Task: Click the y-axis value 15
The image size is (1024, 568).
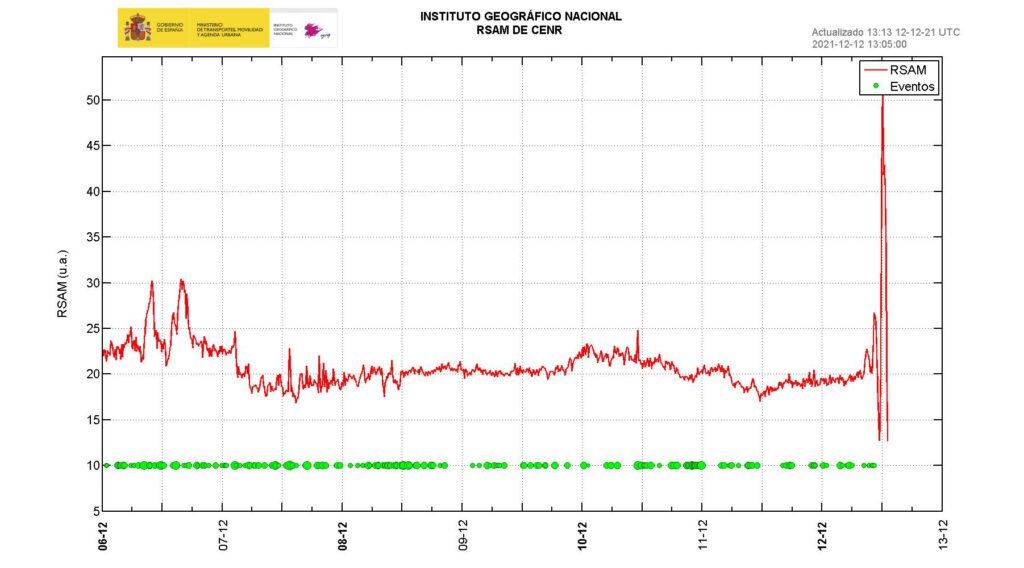Action: click(x=92, y=420)
